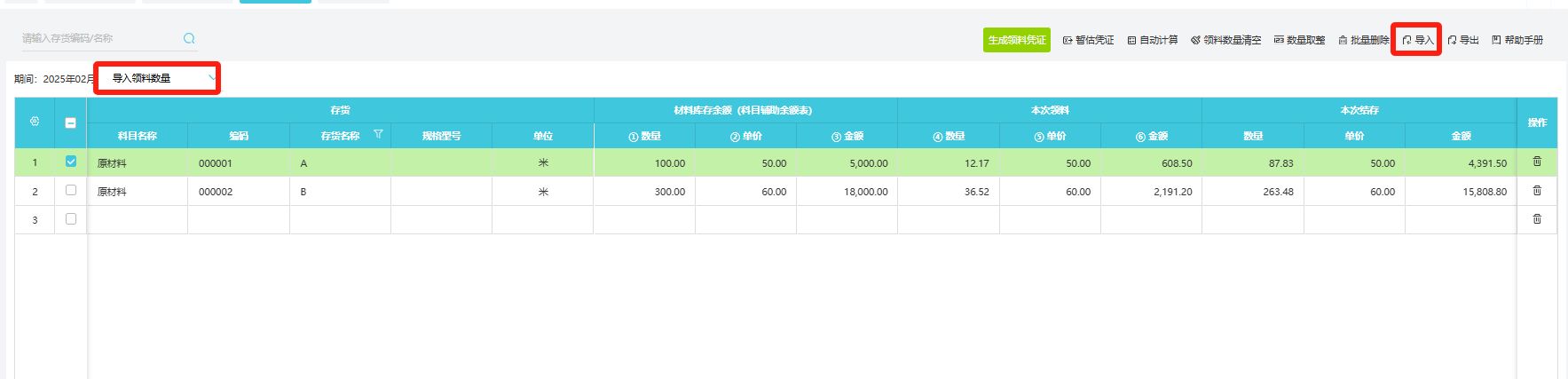Viewport: 1568px width, 379px height.
Task: Click the search magnifier icon
Action: (x=189, y=38)
